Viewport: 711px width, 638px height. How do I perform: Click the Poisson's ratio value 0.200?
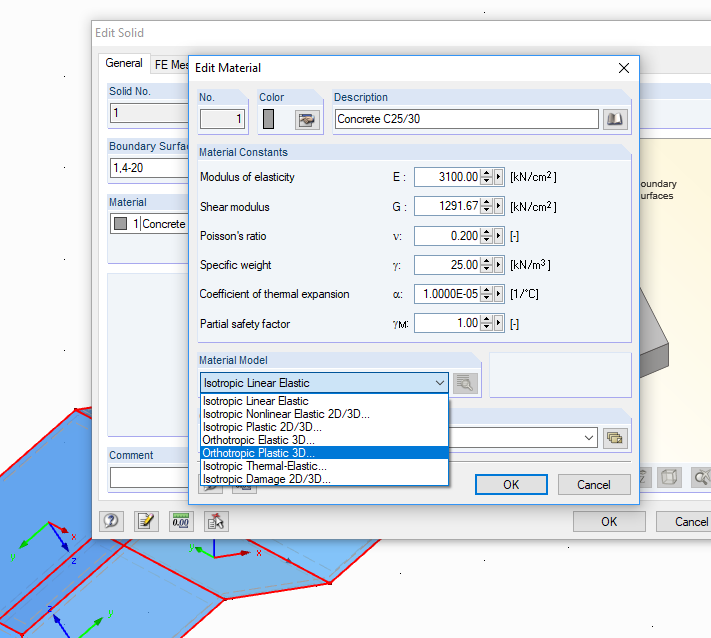(447, 236)
